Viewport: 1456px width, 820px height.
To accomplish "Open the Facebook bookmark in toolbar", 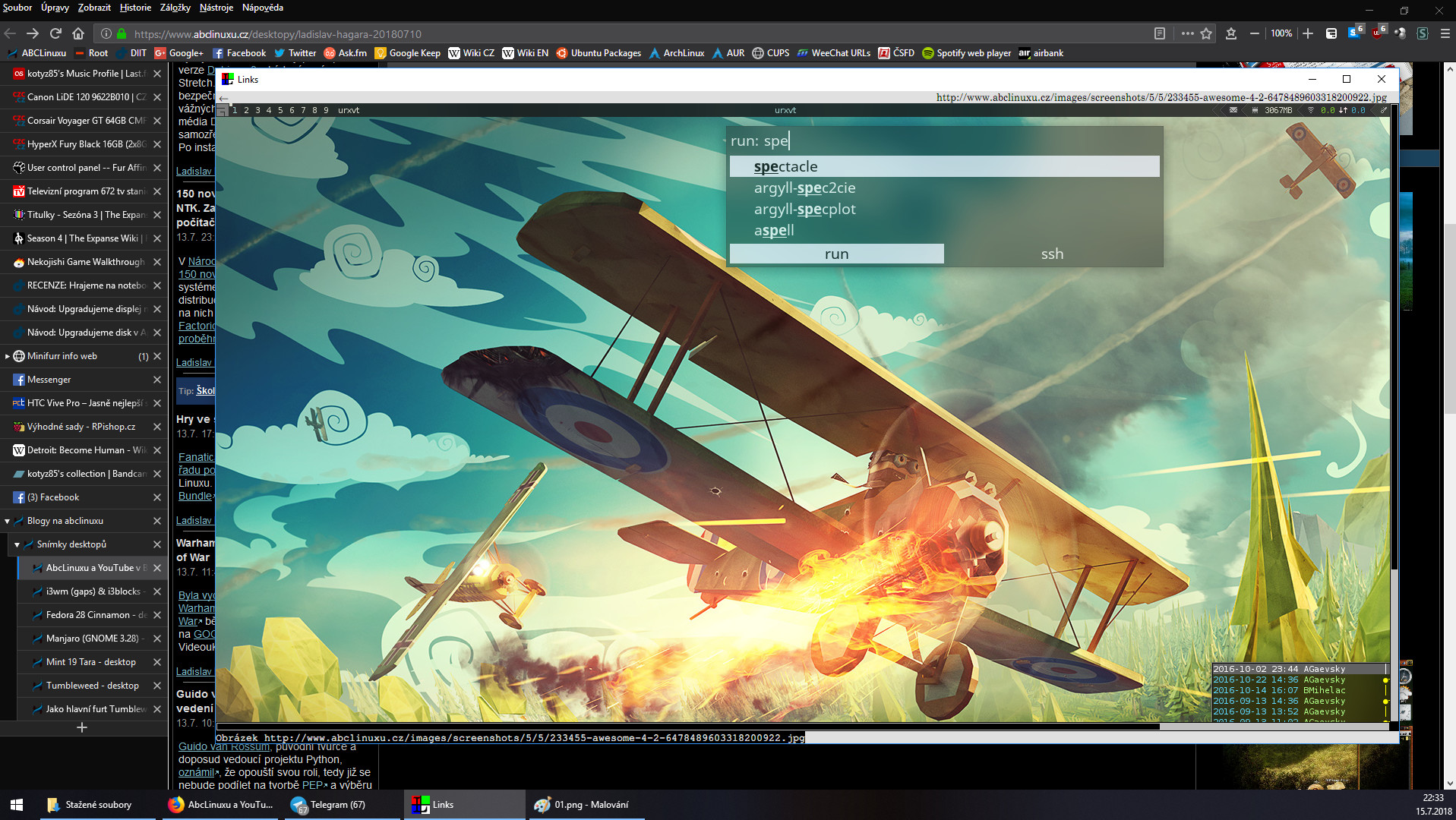I will point(239,53).
